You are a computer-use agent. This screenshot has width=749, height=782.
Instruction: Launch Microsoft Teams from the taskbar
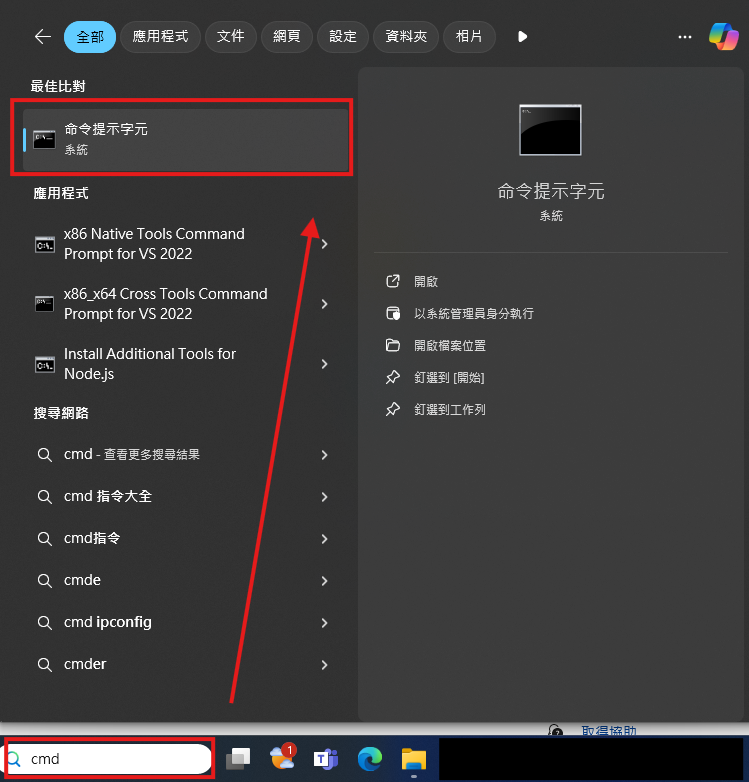326,759
